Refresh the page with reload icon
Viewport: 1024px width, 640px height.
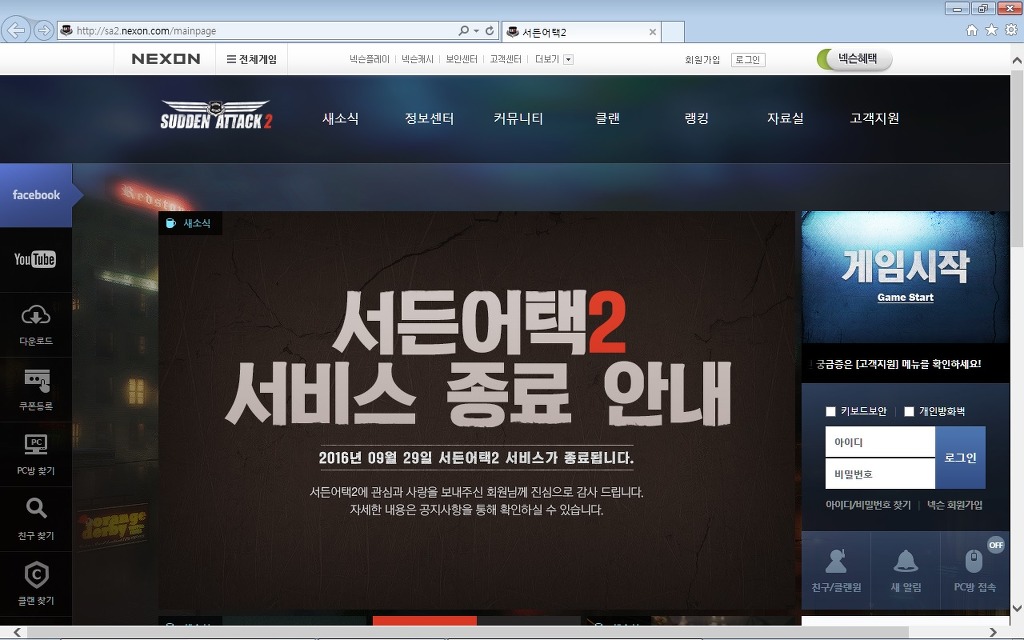pos(489,31)
